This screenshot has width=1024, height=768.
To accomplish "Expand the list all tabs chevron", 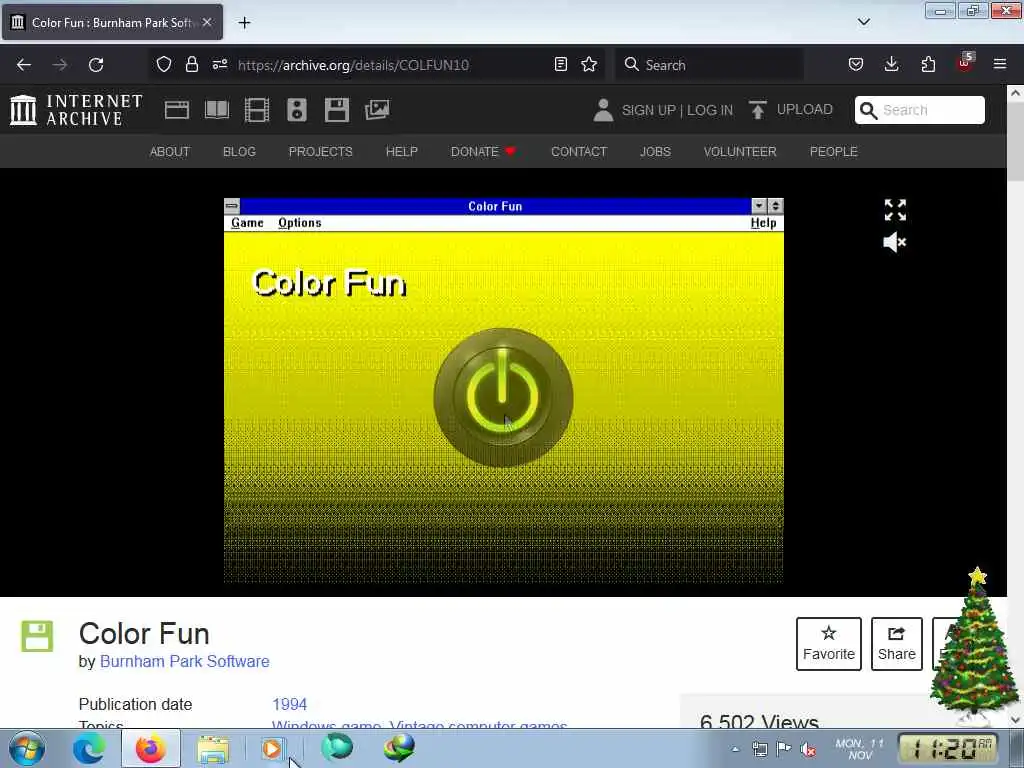I will (x=863, y=22).
